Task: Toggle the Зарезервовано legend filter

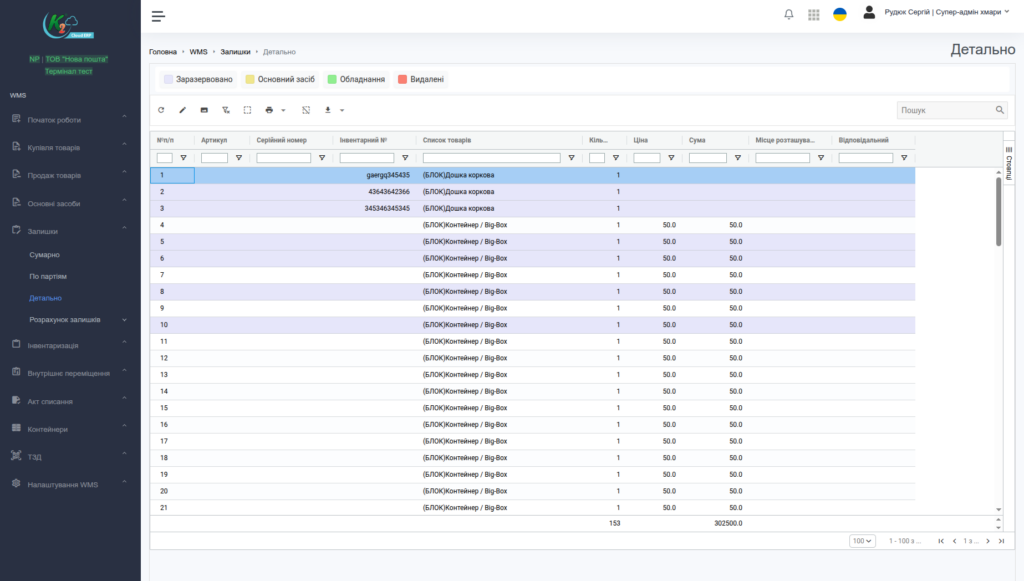Action: (x=198, y=79)
